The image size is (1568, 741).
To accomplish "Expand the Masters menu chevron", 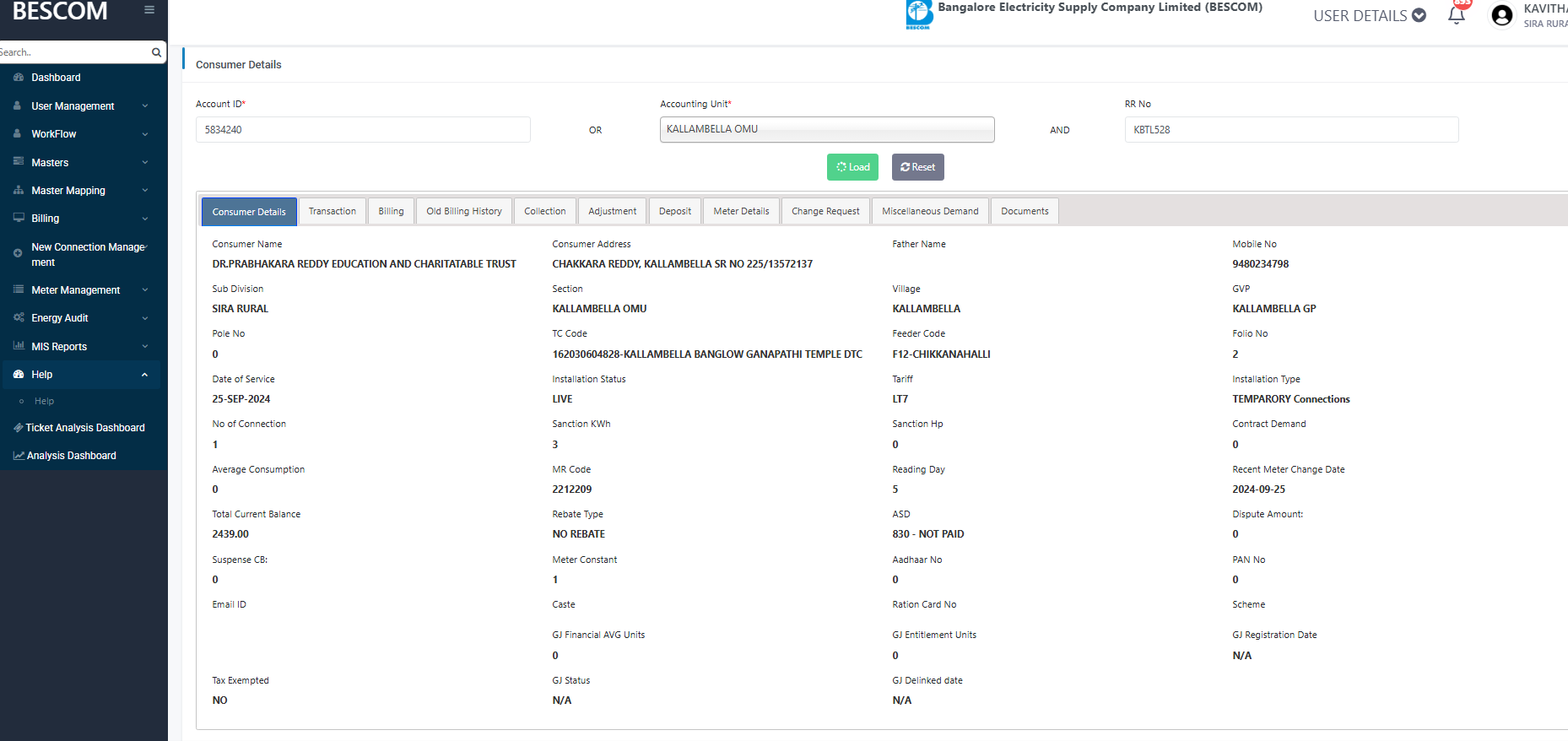I will (x=145, y=162).
